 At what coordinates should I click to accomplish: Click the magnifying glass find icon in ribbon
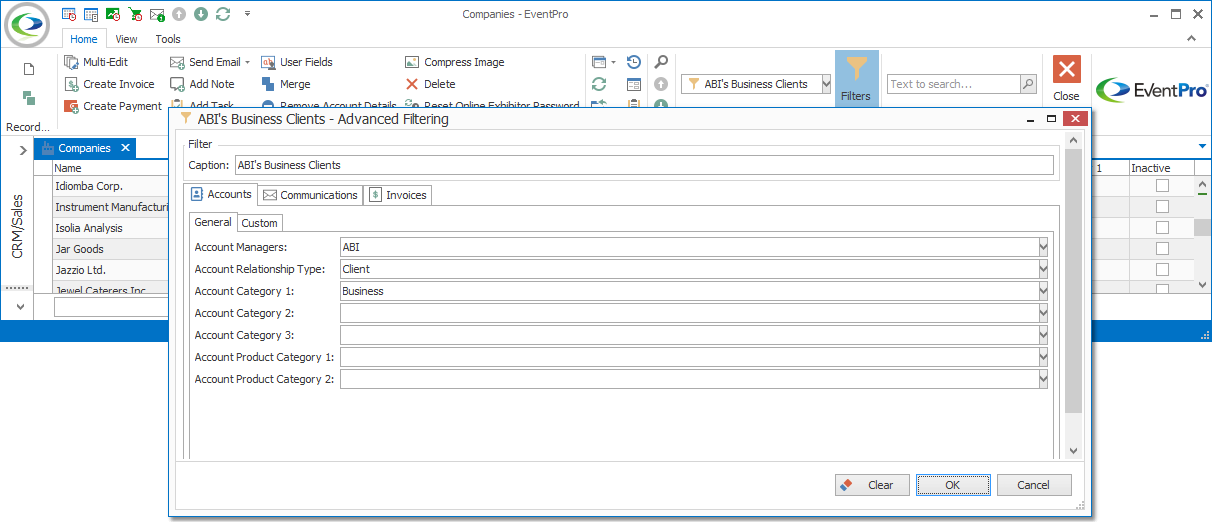pyautogui.click(x=661, y=62)
